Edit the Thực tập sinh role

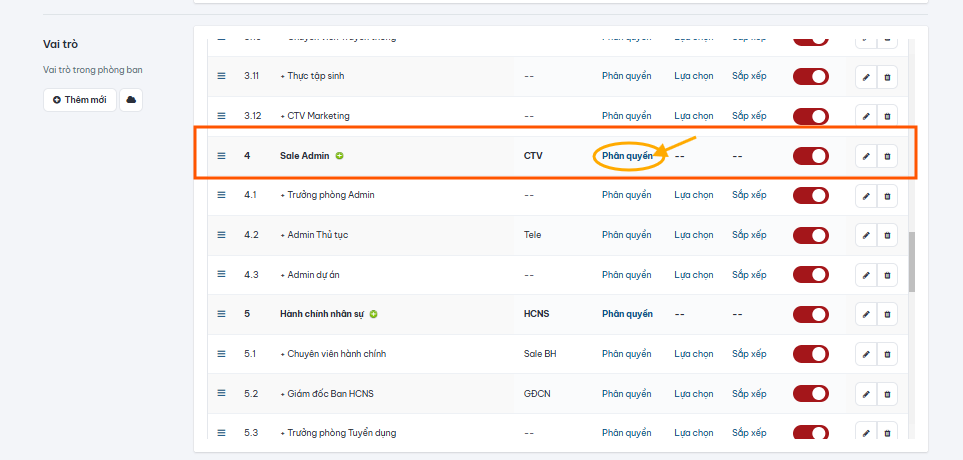tap(866, 77)
